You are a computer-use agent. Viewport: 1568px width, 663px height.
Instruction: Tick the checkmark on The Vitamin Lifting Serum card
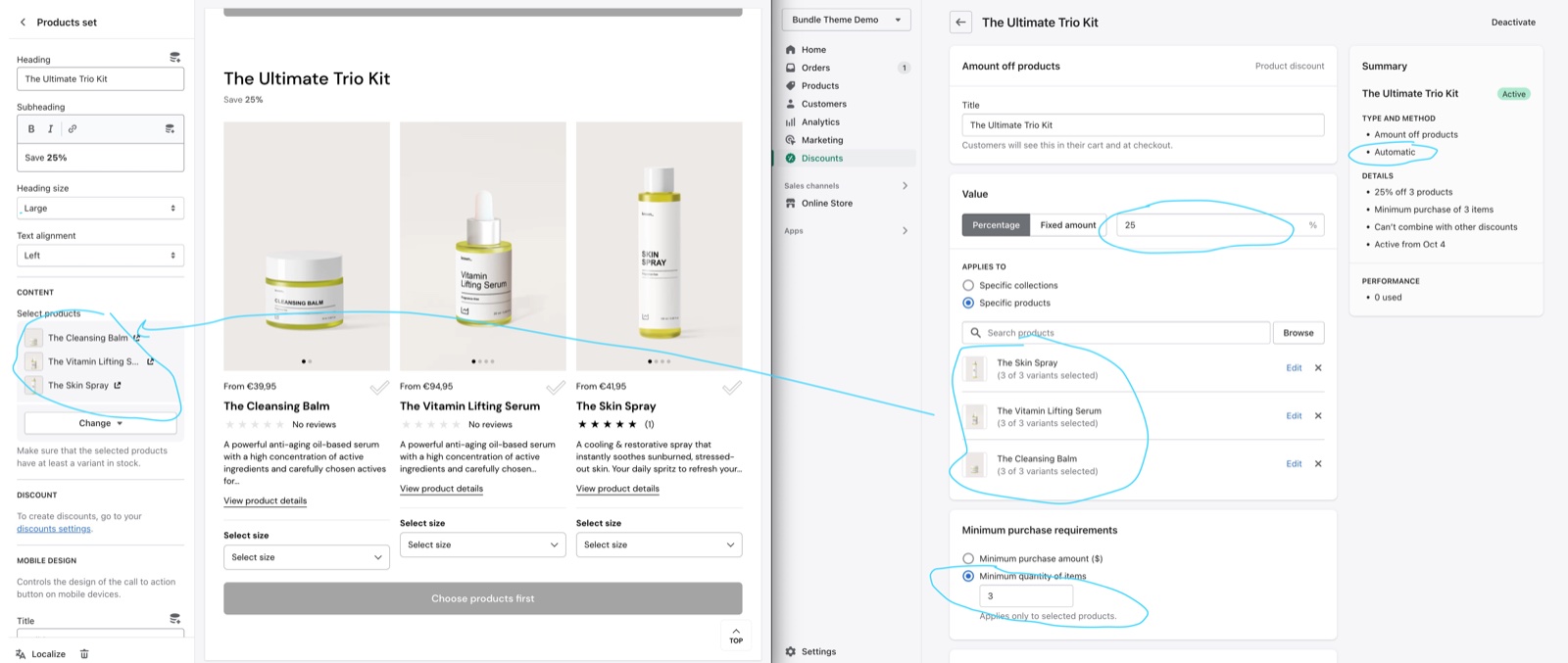click(556, 388)
